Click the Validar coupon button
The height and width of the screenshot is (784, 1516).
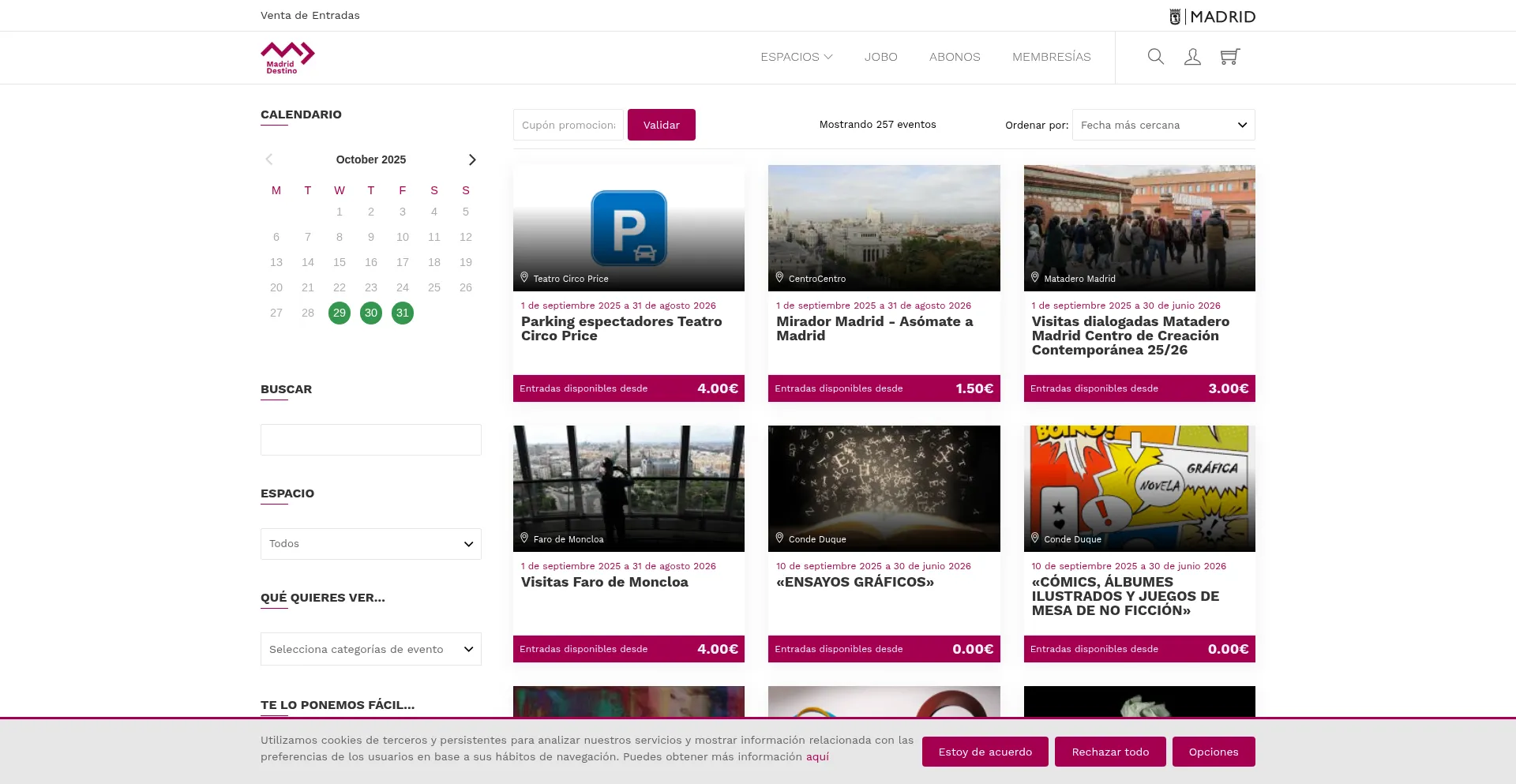click(x=661, y=125)
